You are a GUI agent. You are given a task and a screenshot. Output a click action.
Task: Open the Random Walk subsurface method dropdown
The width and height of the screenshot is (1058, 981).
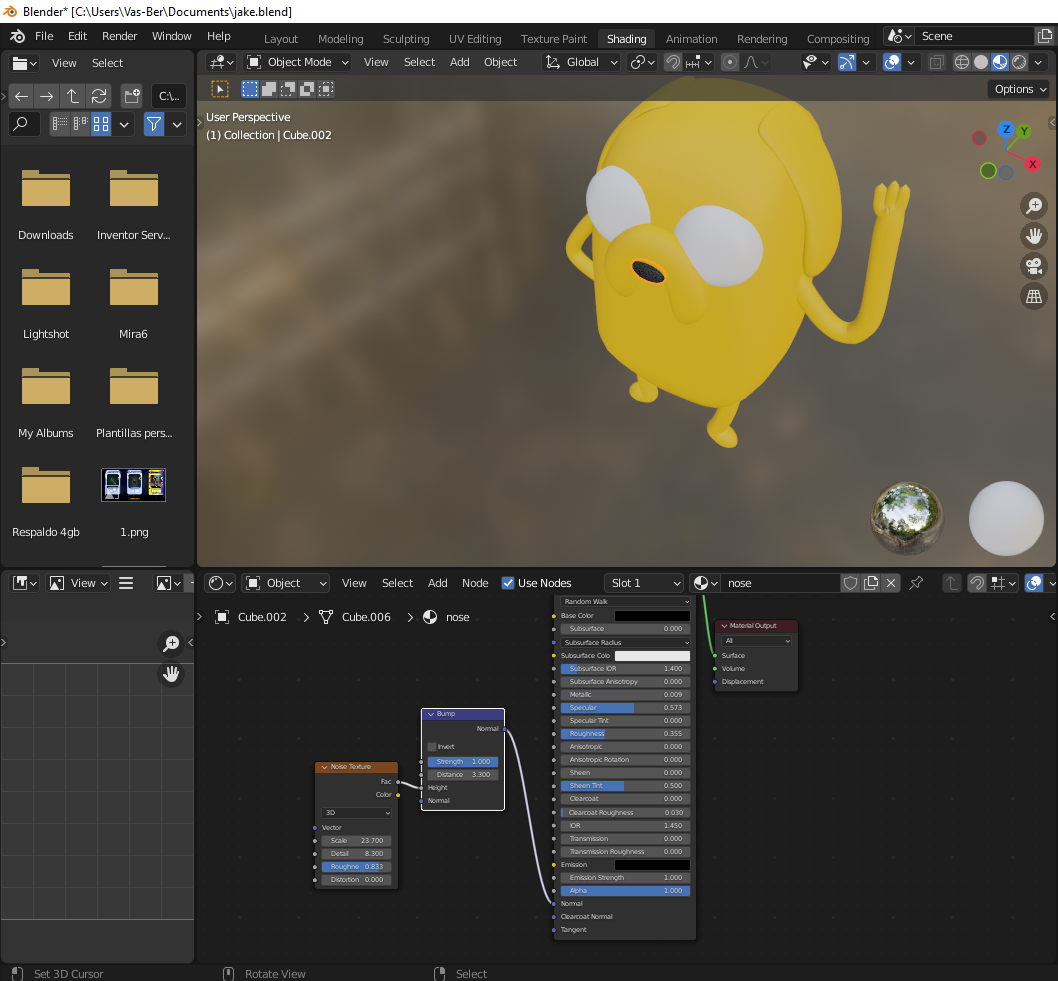point(625,602)
